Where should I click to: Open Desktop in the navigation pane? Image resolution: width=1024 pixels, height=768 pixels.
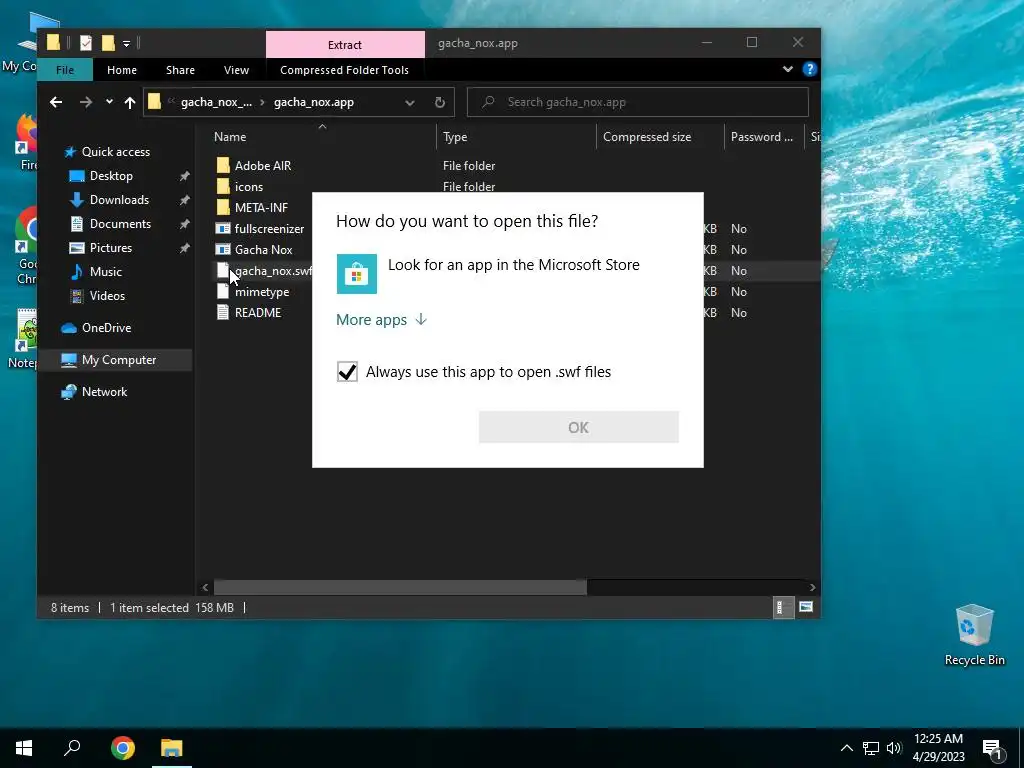[x=111, y=176]
